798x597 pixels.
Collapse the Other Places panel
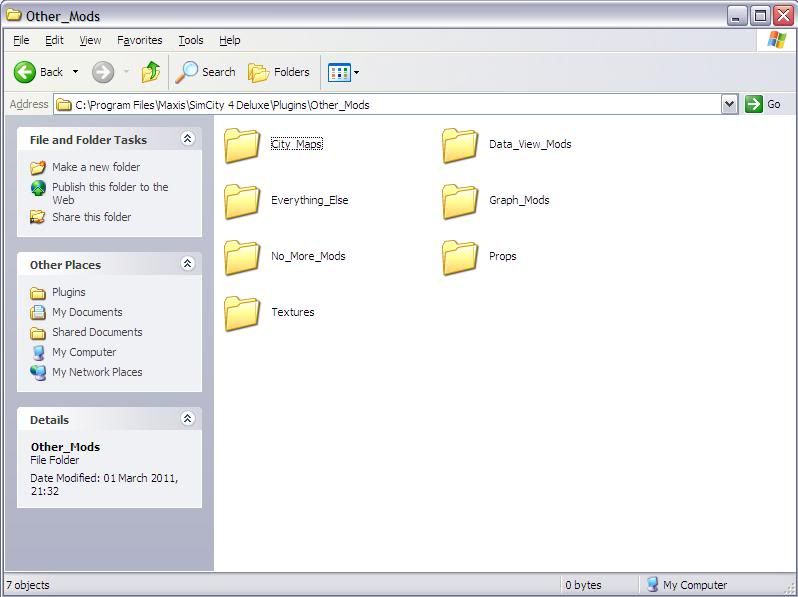coord(187,263)
